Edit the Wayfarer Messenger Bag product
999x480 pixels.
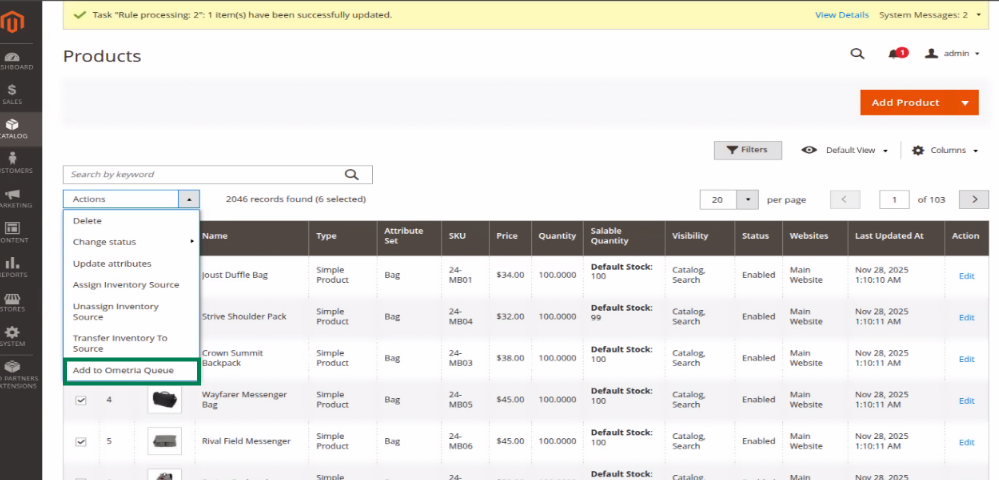click(x=967, y=401)
